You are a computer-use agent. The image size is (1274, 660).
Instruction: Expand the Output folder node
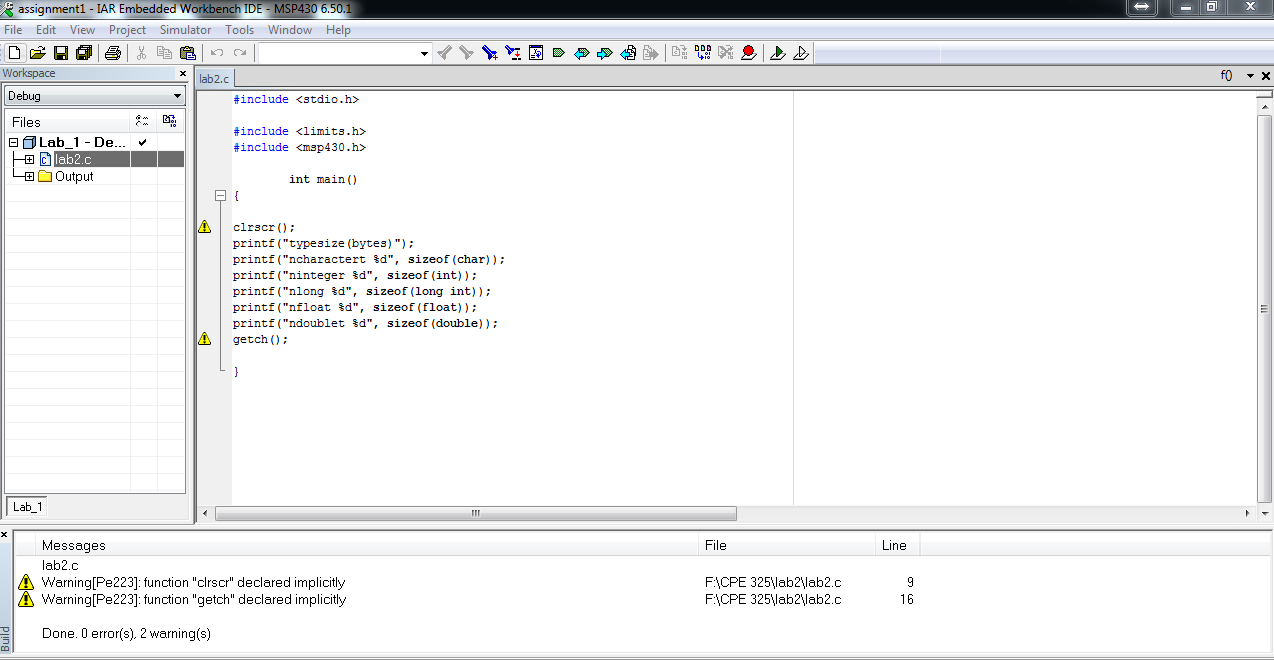[x=29, y=177]
